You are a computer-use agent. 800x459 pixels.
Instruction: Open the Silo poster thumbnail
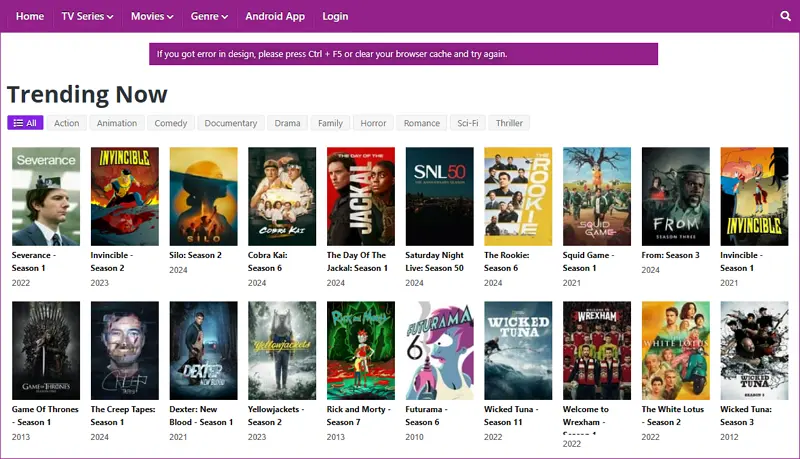pos(204,196)
